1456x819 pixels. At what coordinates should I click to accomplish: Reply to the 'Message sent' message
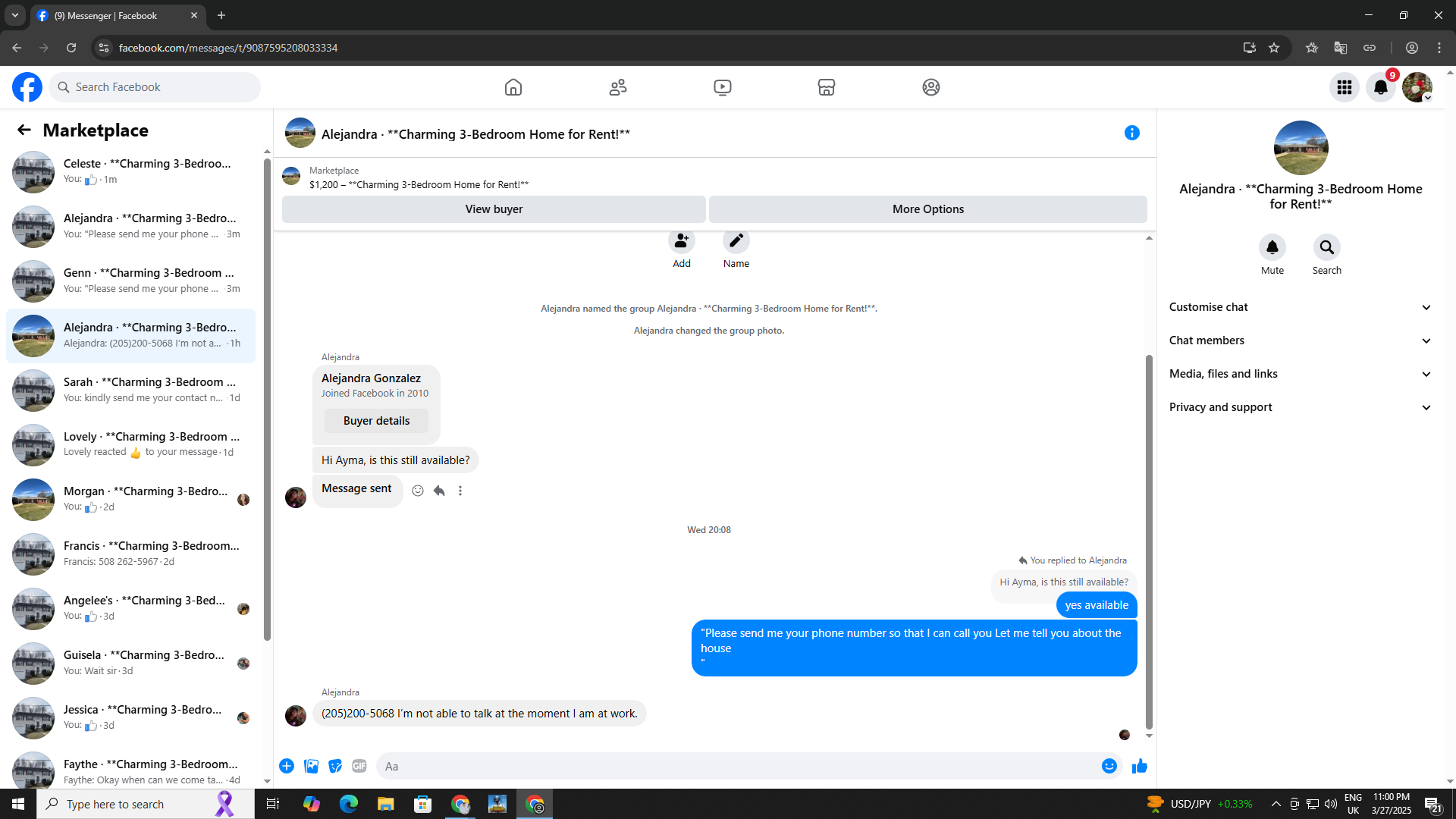point(439,491)
